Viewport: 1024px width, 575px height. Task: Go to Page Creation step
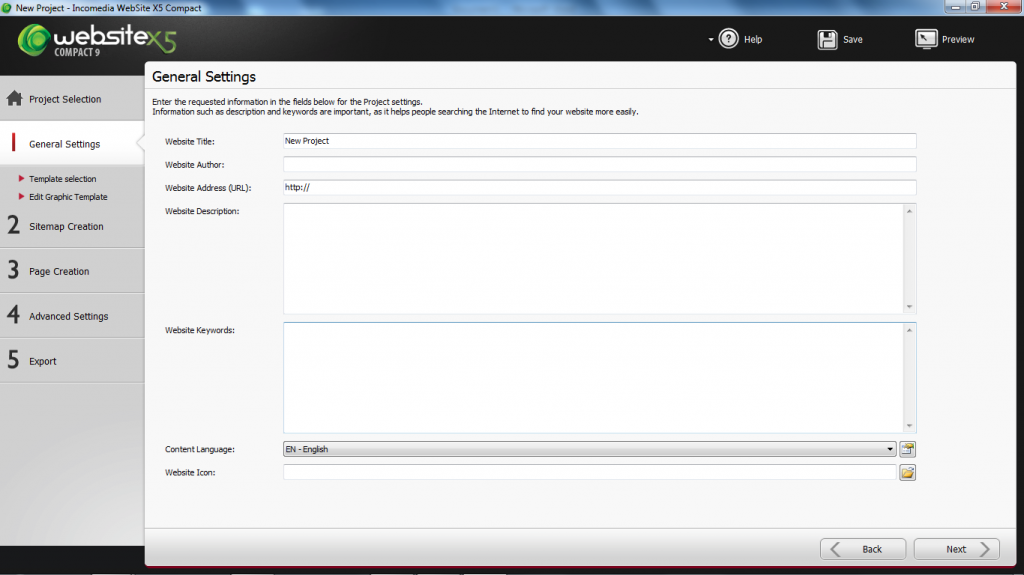(72, 271)
